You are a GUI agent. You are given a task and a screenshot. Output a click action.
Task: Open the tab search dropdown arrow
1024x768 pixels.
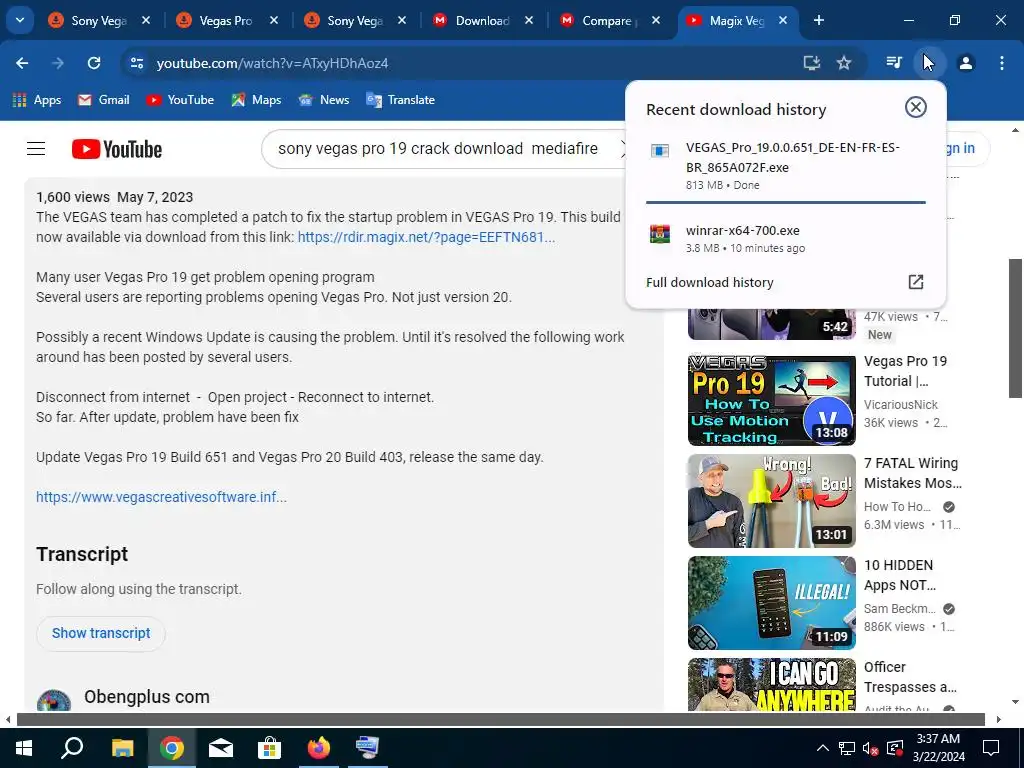click(x=20, y=20)
